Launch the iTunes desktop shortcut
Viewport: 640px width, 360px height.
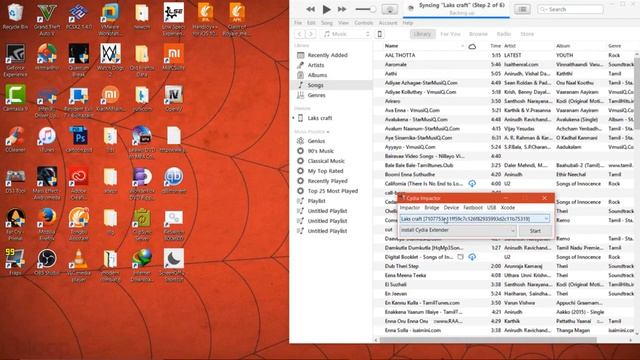click(47, 139)
